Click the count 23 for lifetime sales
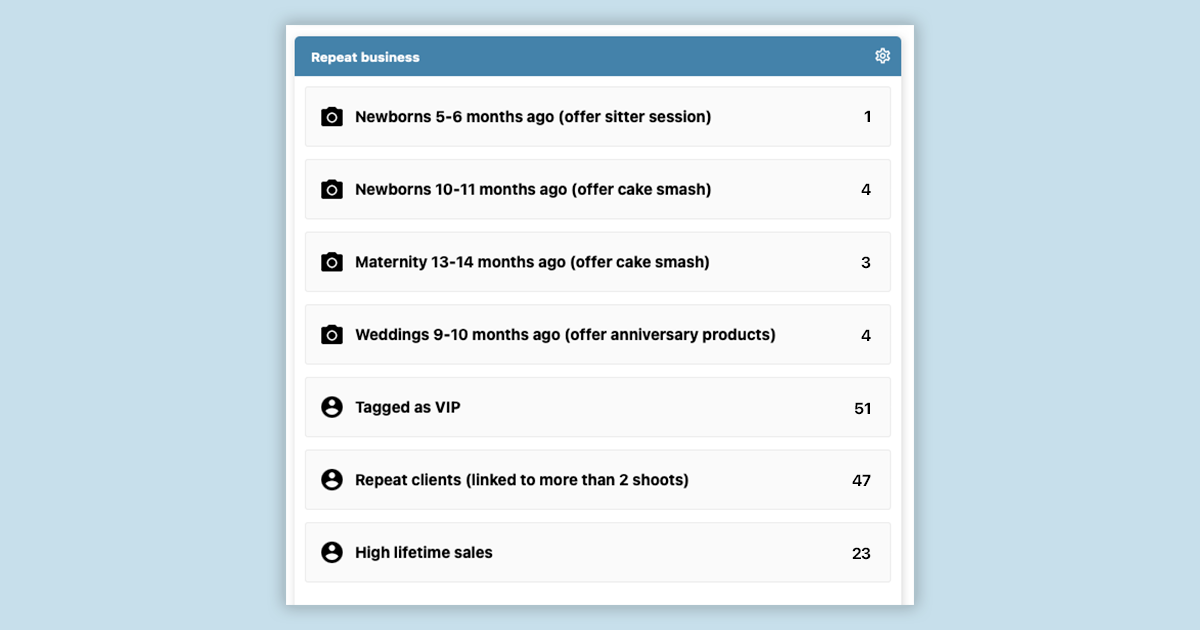The width and height of the screenshot is (1200, 630). tap(861, 553)
